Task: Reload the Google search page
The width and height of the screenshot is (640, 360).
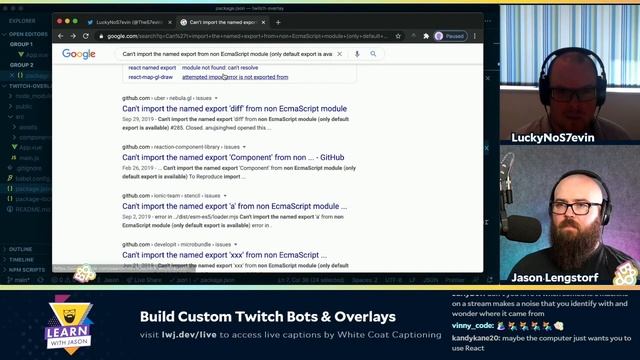Action: click(x=86, y=36)
